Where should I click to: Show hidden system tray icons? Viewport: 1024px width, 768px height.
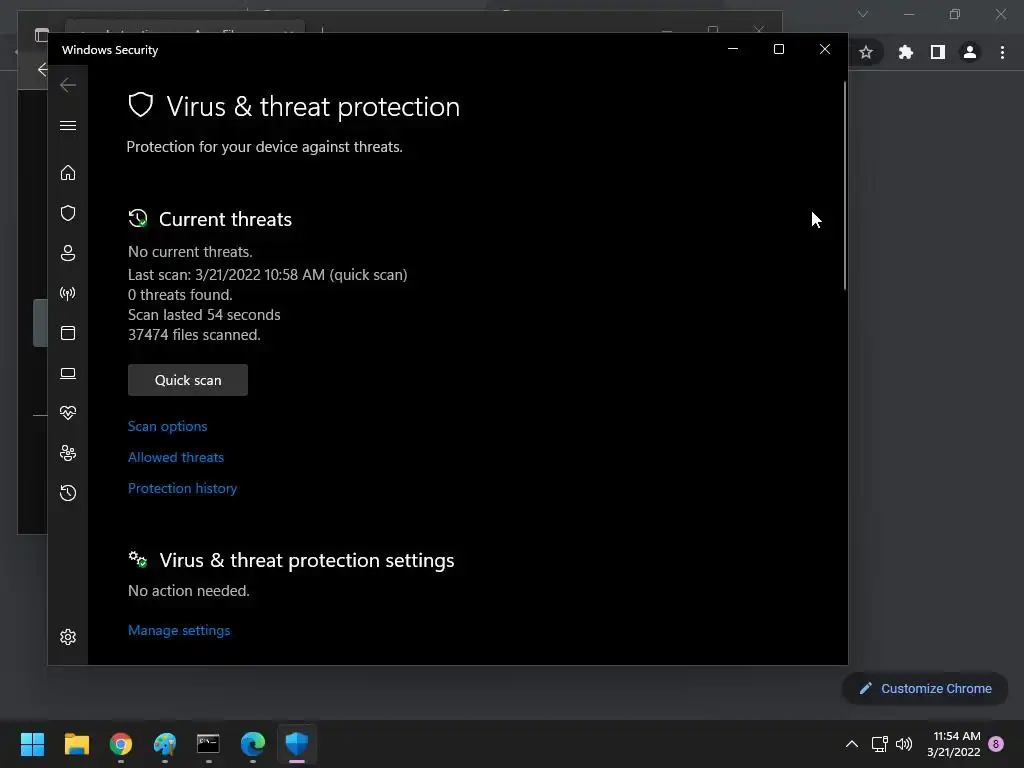point(852,744)
